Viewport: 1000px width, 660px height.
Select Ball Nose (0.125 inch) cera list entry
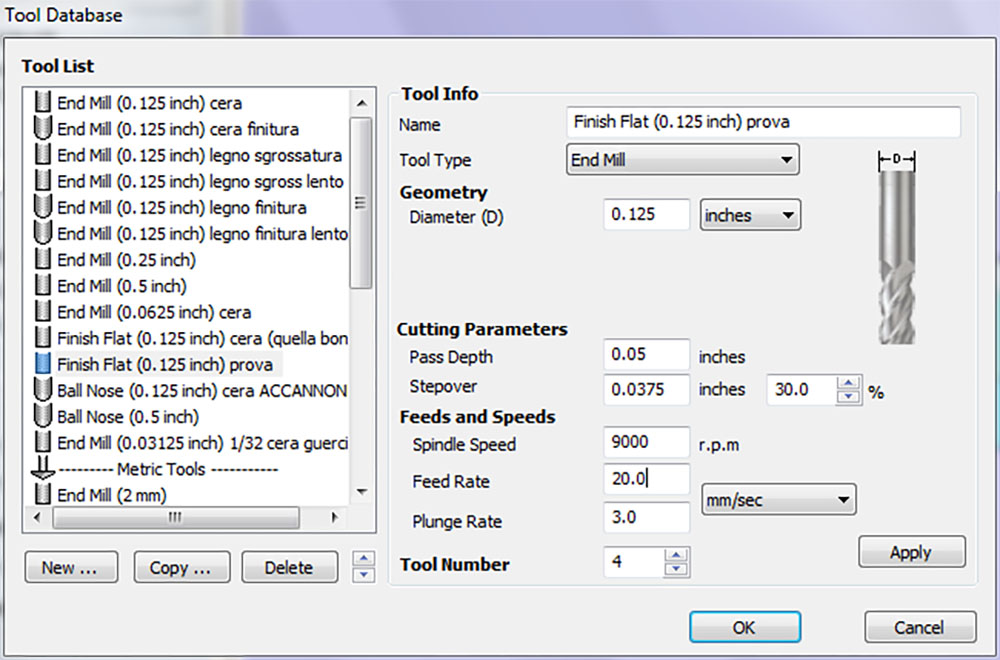click(201, 389)
